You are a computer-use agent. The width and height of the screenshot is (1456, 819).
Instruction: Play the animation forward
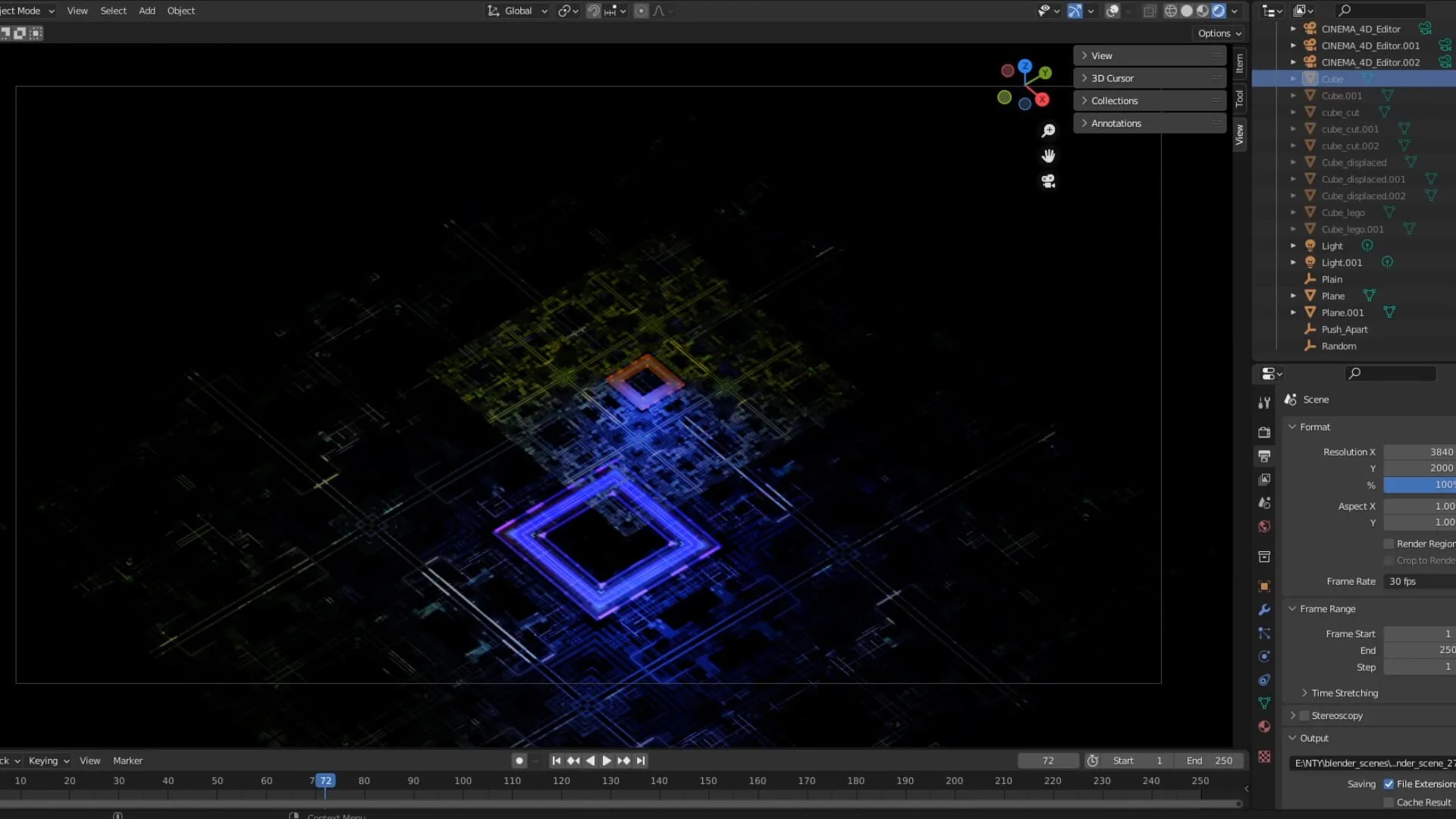607,761
